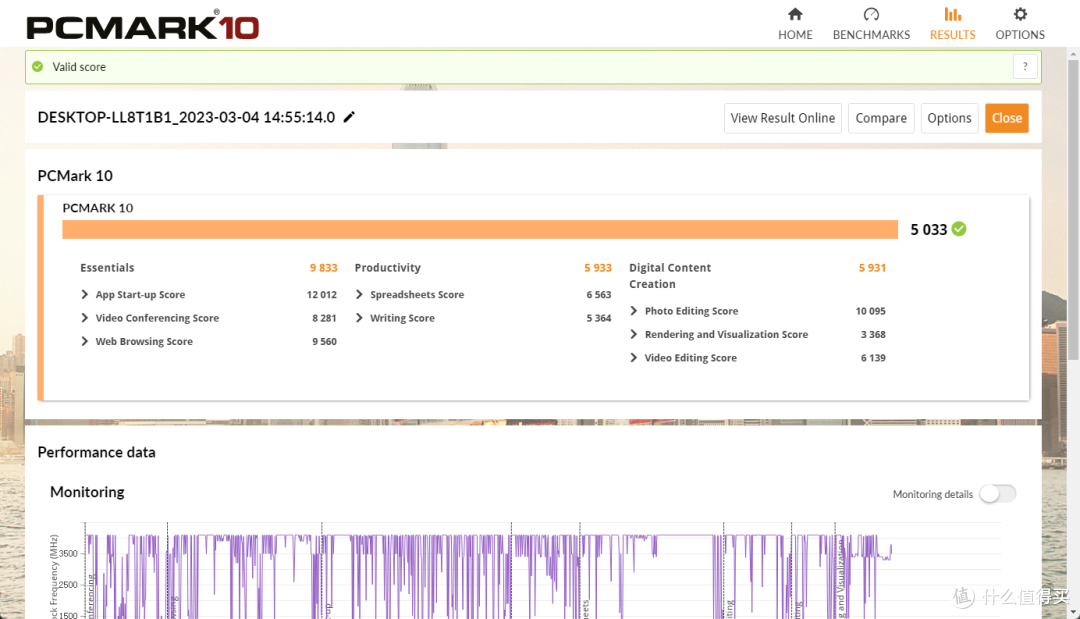Click the Digital Content Creation heading
Image resolution: width=1080 pixels, height=619 pixels.
pyautogui.click(x=669, y=276)
